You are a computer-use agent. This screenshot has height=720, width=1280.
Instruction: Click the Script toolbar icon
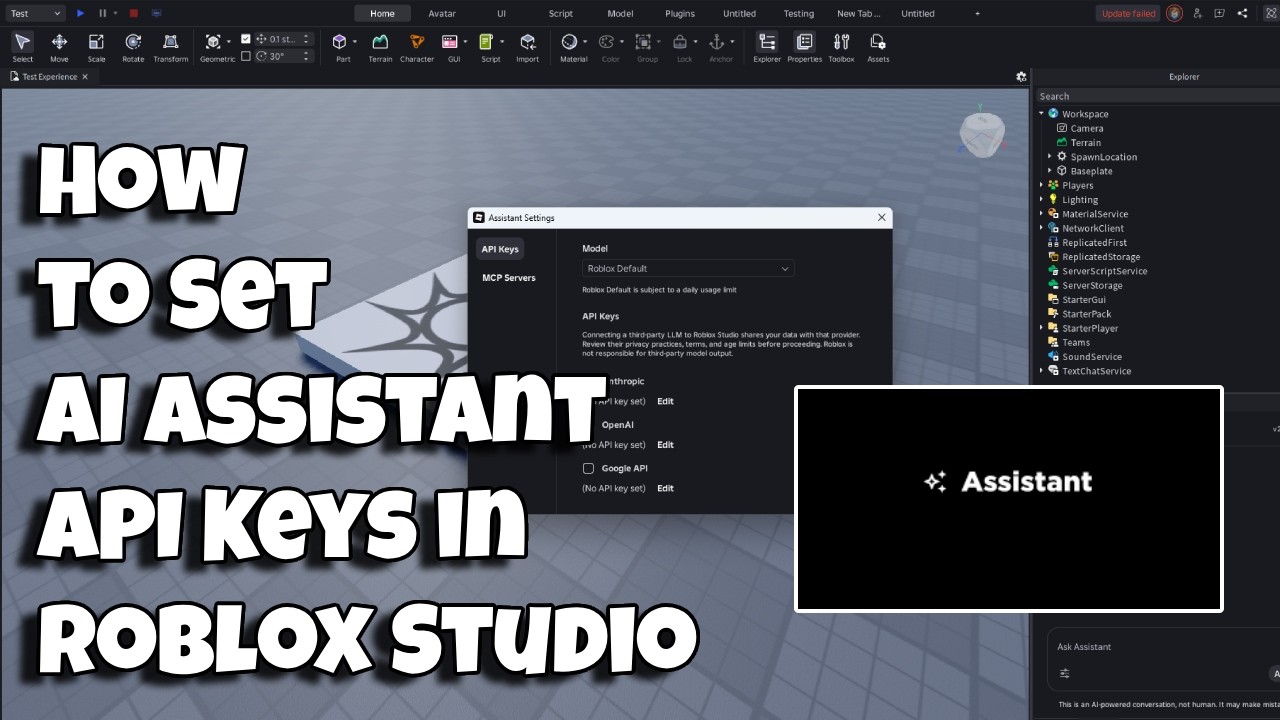click(486, 41)
